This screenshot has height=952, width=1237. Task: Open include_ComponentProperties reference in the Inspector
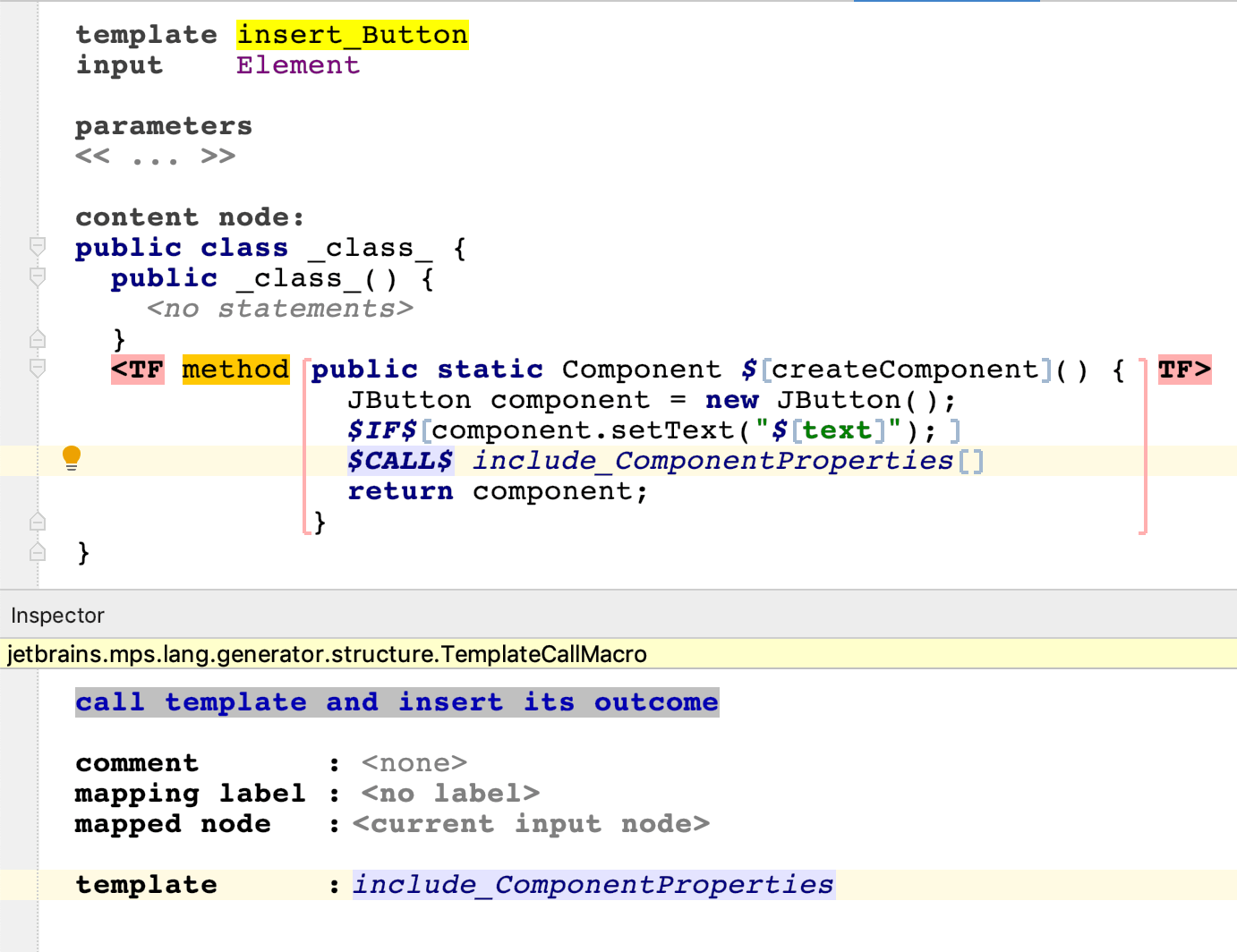coord(593,885)
